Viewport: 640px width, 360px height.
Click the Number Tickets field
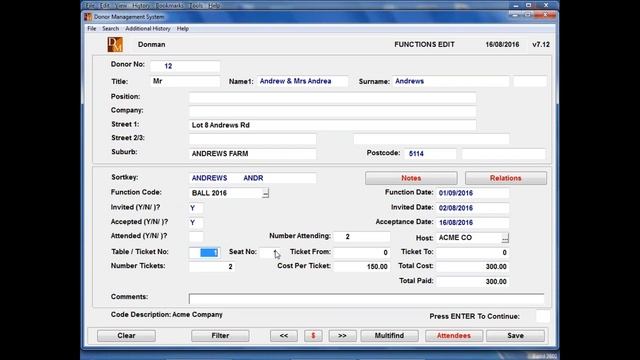pyautogui.click(x=212, y=267)
